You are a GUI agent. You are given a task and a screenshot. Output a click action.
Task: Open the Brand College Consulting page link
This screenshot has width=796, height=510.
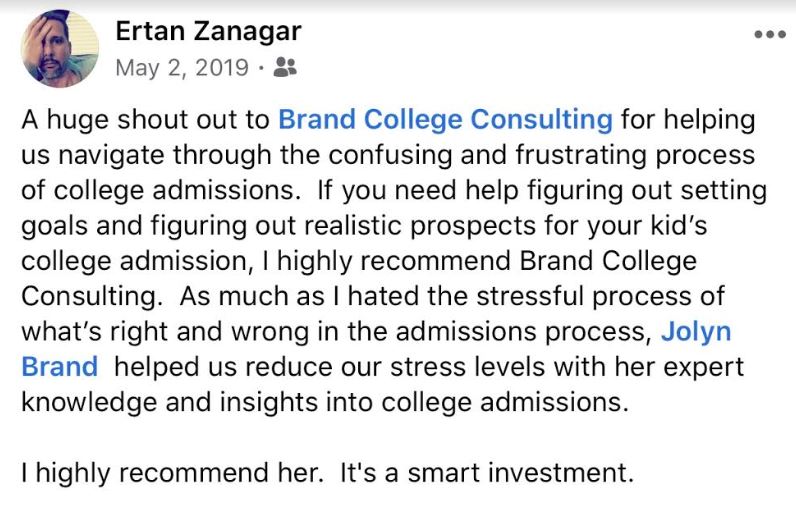pyautogui.click(x=445, y=120)
